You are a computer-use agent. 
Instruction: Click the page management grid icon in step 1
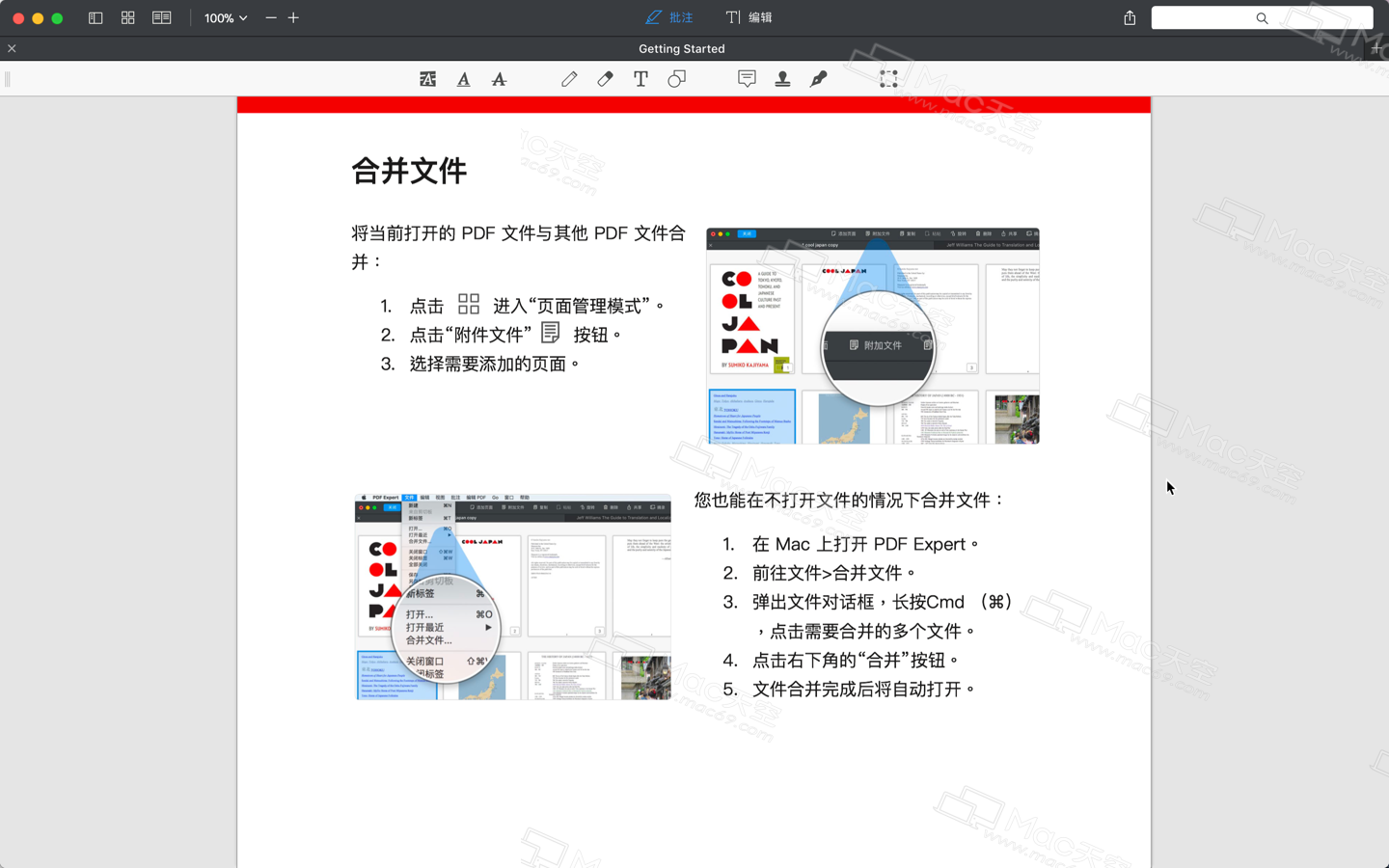coord(469,304)
